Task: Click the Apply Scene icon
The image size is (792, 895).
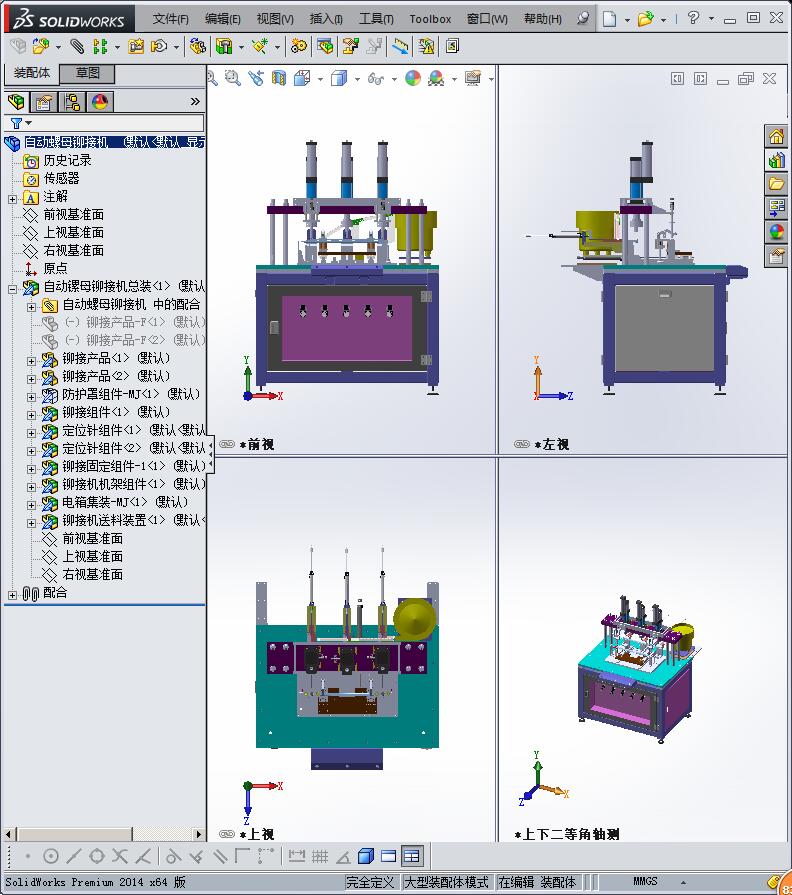Action: coord(437,78)
